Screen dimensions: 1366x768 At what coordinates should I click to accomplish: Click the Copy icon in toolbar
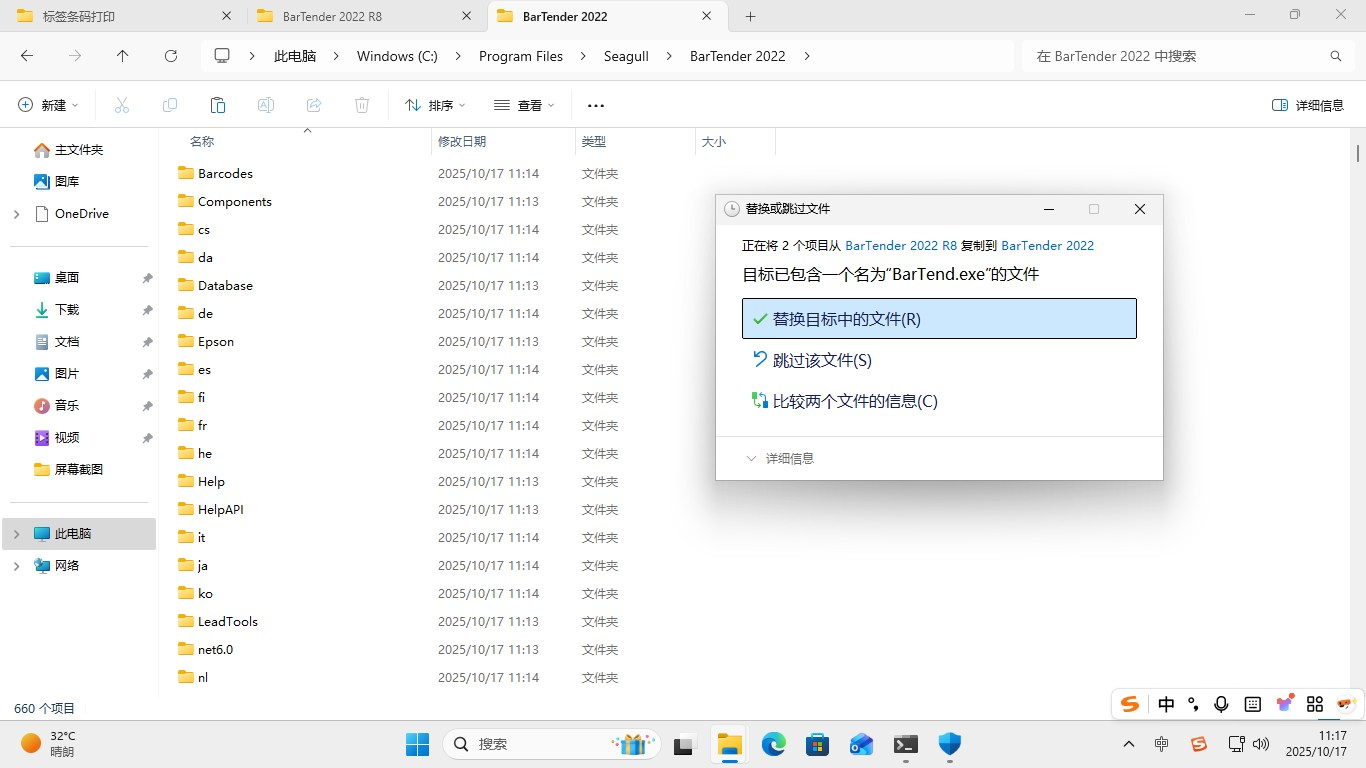coord(170,105)
